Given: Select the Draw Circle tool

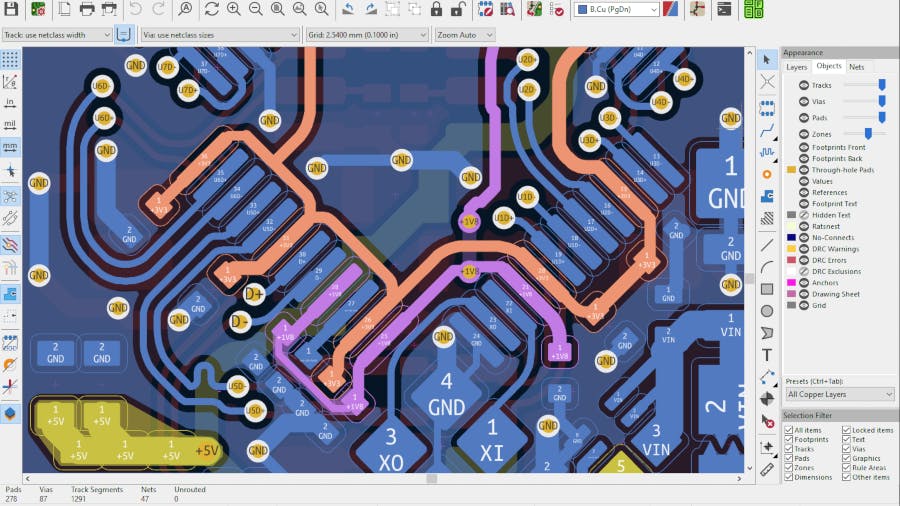Looking at the screenshot, I should click(767, 311).
